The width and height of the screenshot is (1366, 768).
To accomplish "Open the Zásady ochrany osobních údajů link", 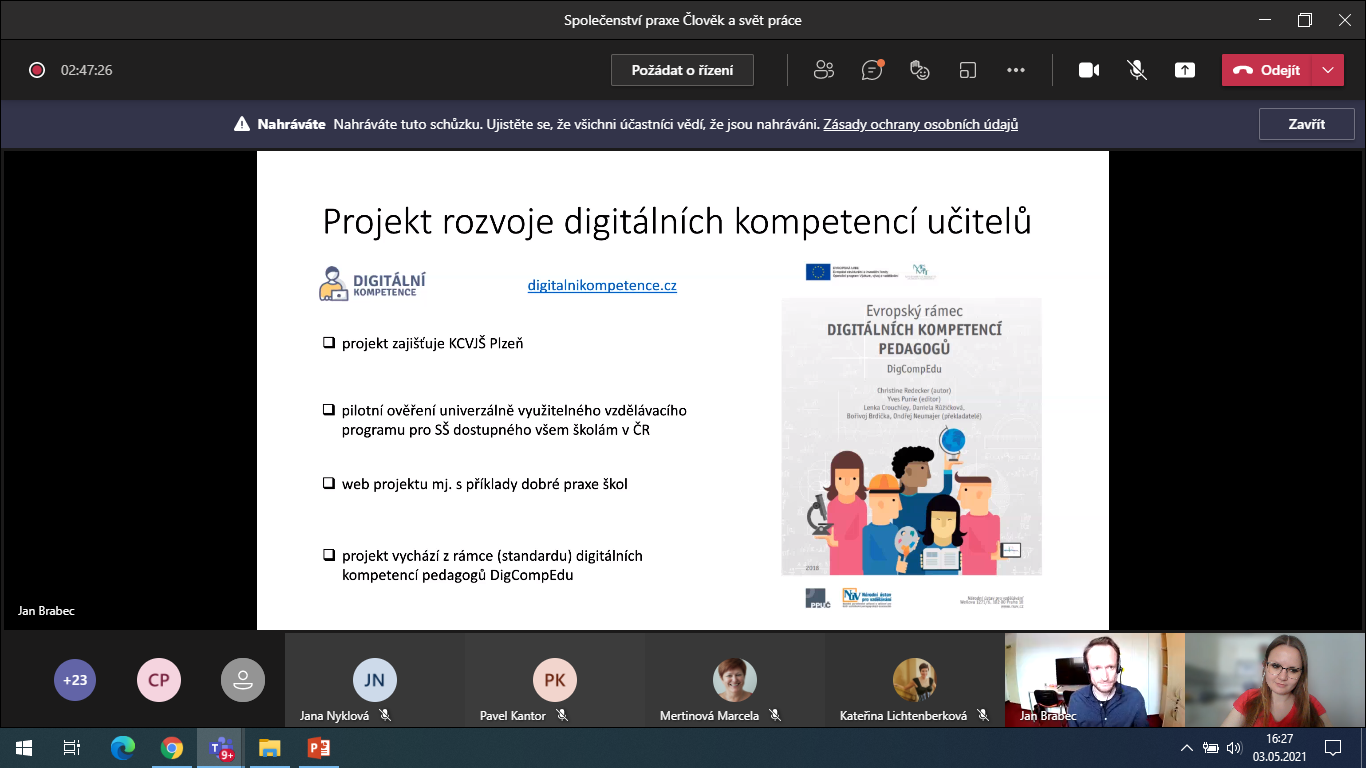I will 920,125.
